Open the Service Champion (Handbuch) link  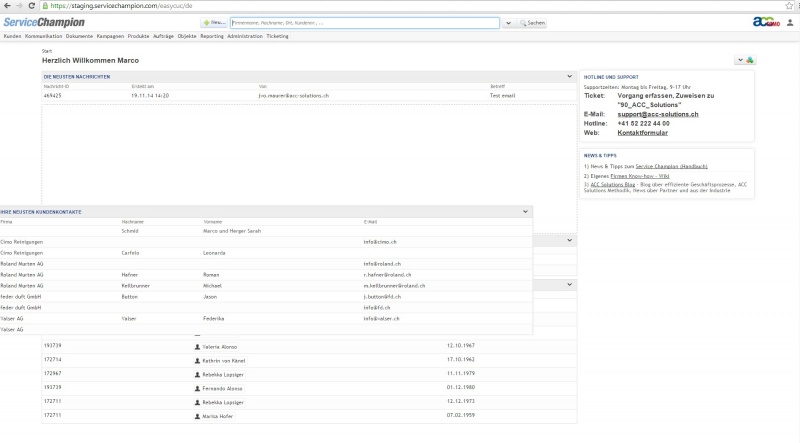tap(671, 166)
